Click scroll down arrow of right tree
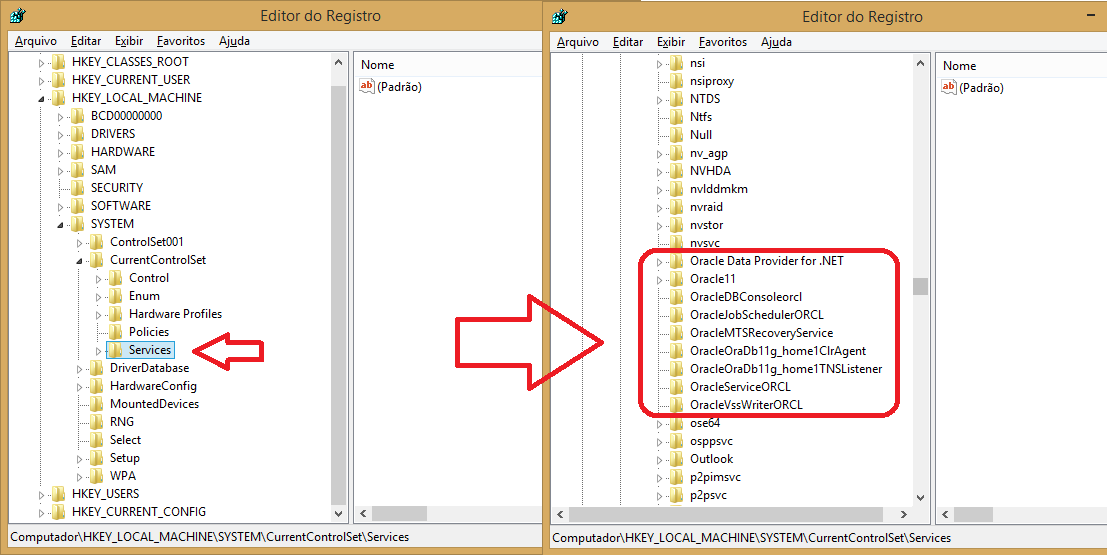This screenshot has height=555, width=1107. click(x=920, y=497)
